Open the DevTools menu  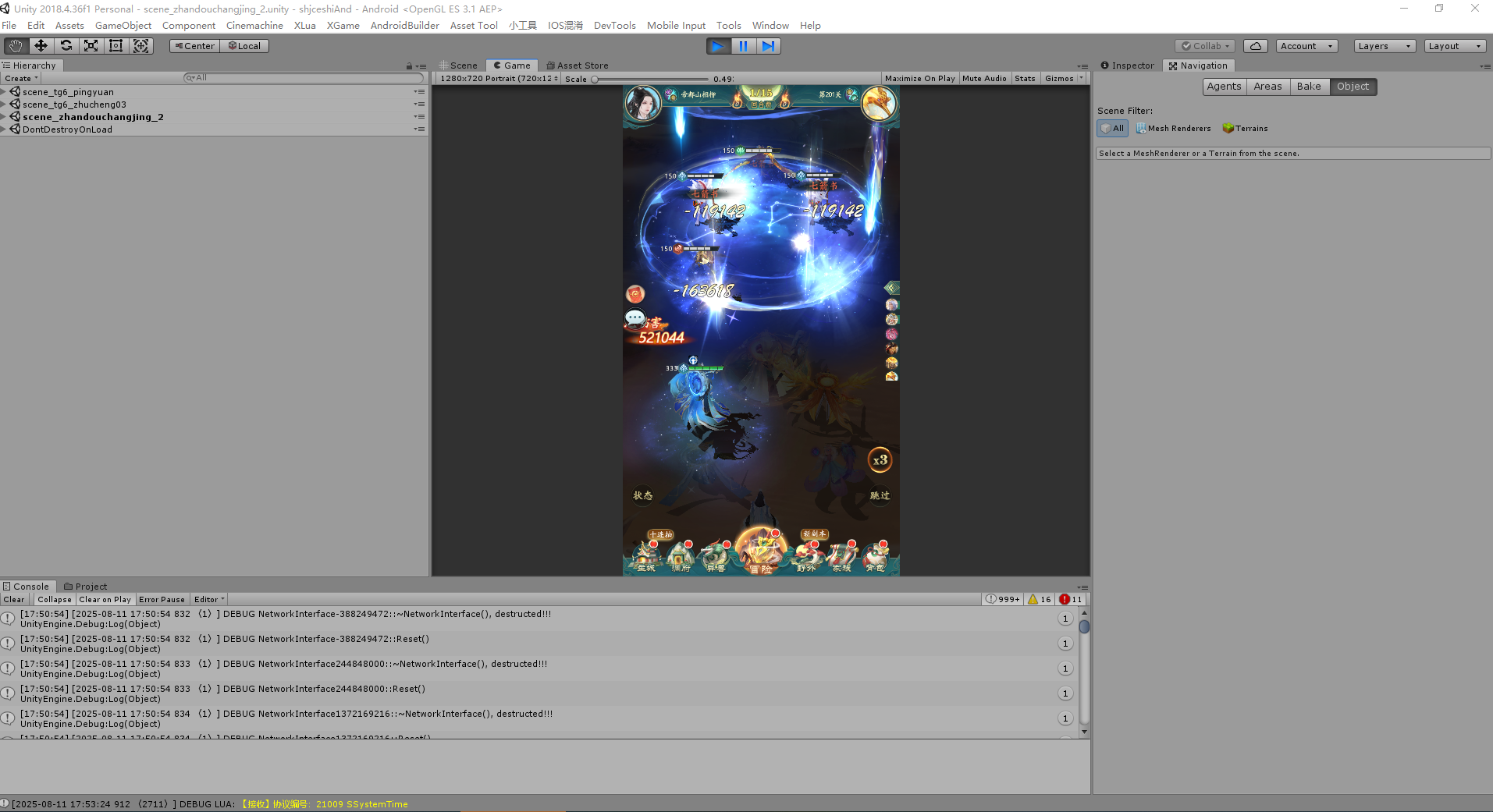[x=614, y=25]
